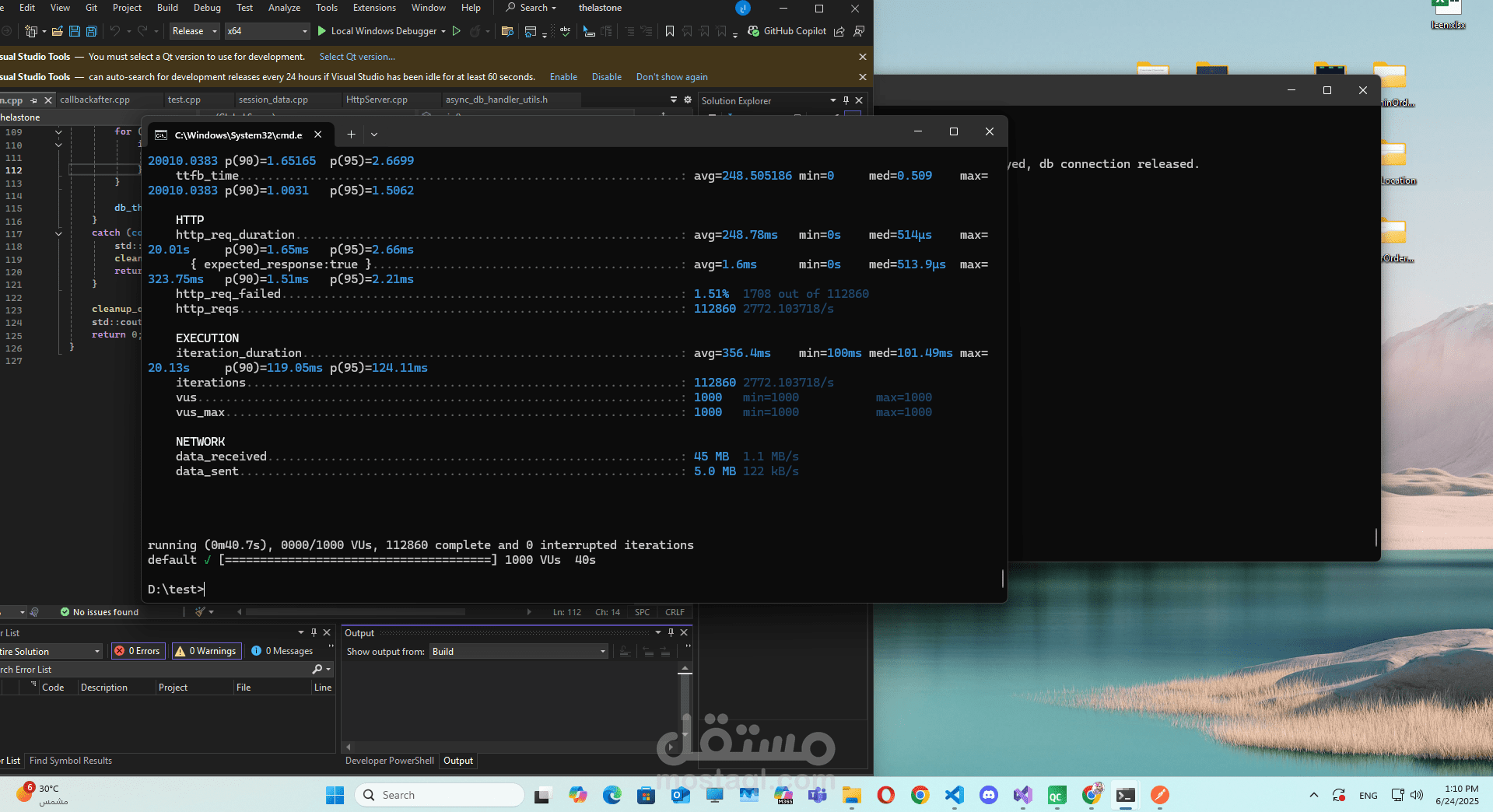The width and height of the screenshot is (1493, 812).
Task: Toggle the 0 Warnings filter
Action: [x=206, y=651]
